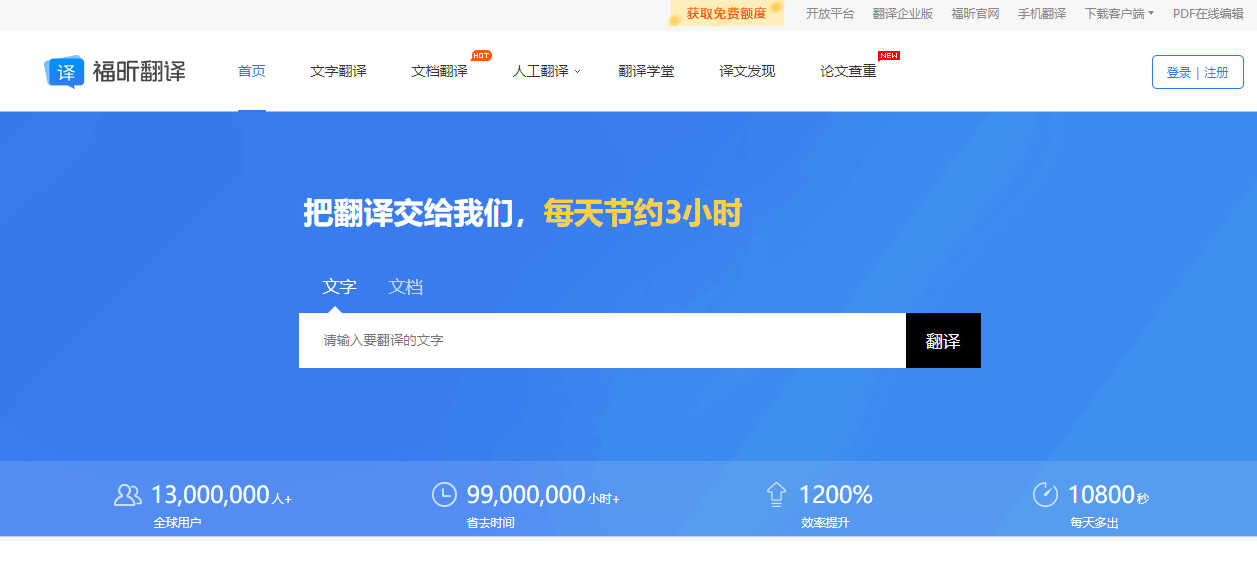Click the 全球用户 label

177,523
